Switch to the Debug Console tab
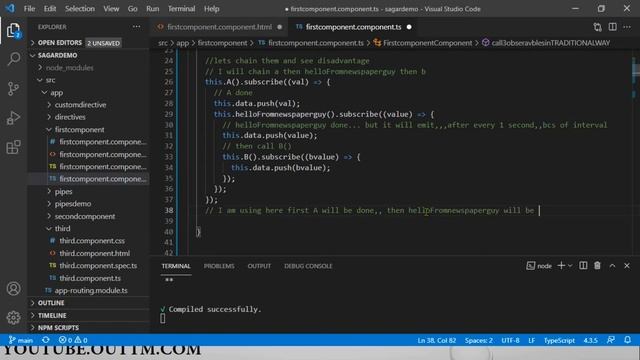This screenshot has width=640, height=360. [308, 266]
